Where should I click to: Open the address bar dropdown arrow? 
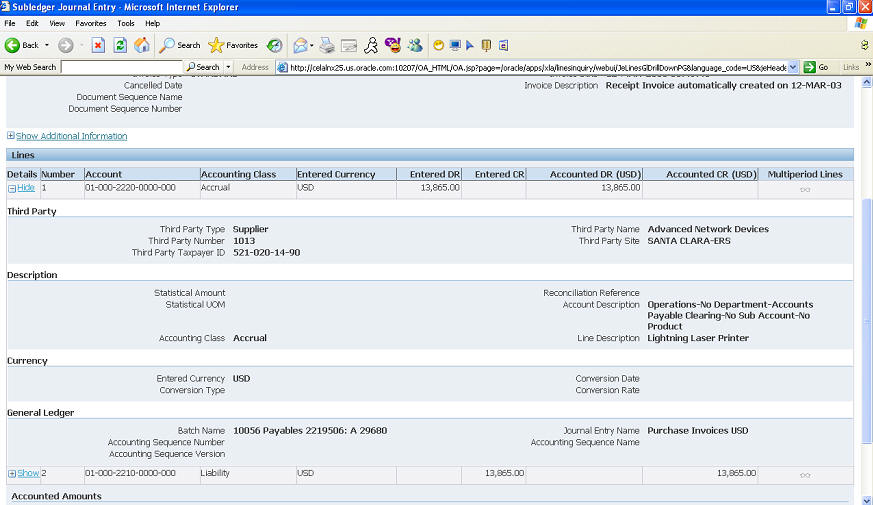794,67
